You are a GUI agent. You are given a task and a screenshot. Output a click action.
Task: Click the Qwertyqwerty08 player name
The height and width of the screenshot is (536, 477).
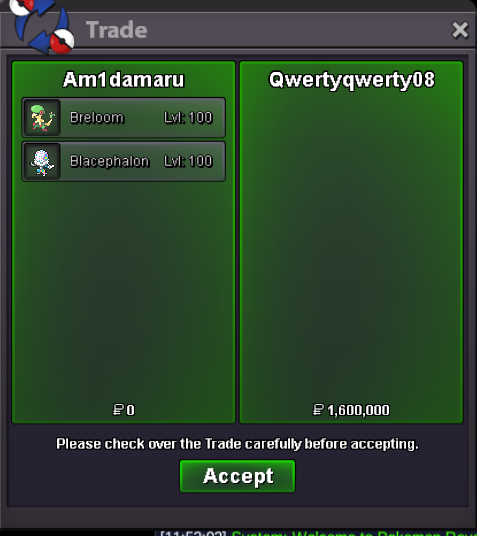click(x=352, y=80)
